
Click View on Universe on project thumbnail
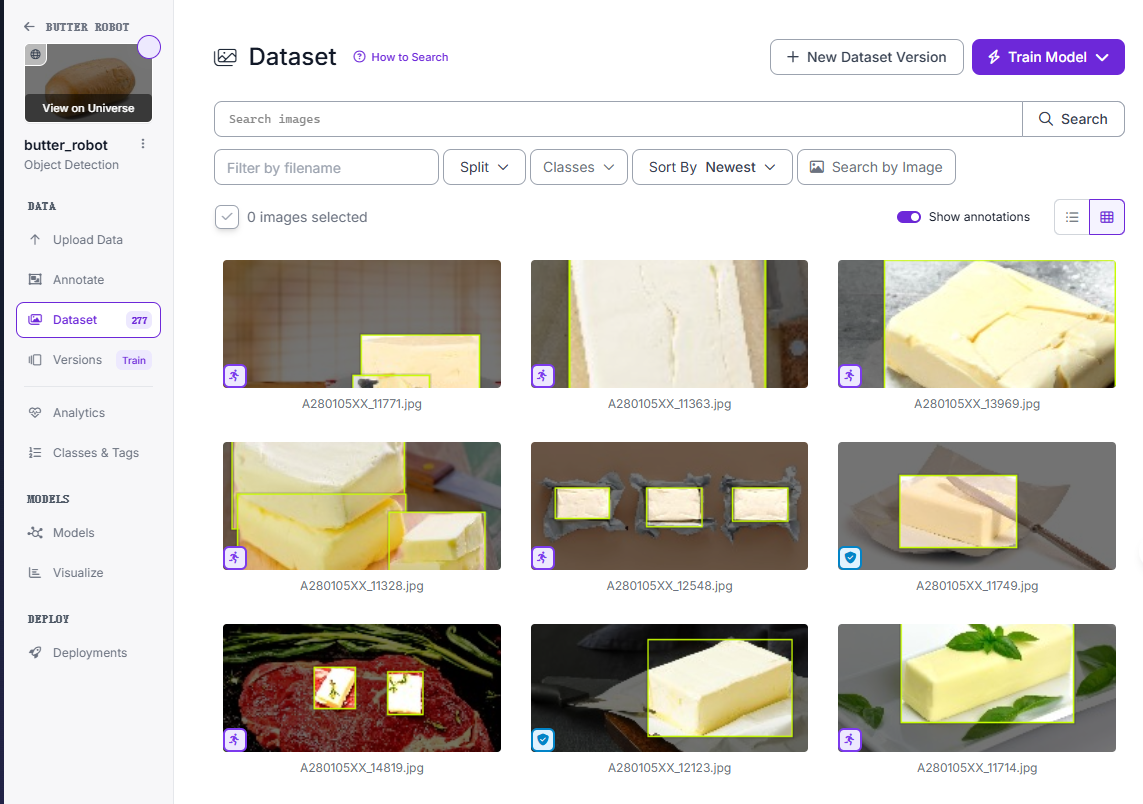pyautogui.click(x=88, y=108)
